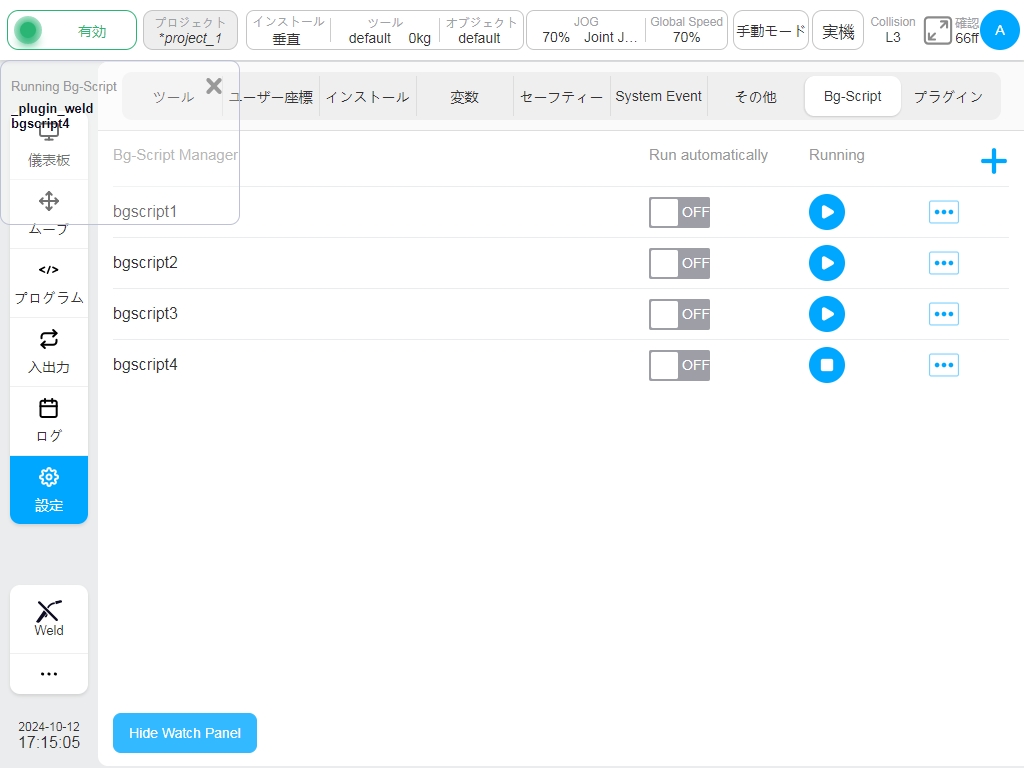This screenshot has height=768, width=1024.
Task: Toggle Run automatically for bgscript1
Action: pyautogui.click(x=679, y=212)
